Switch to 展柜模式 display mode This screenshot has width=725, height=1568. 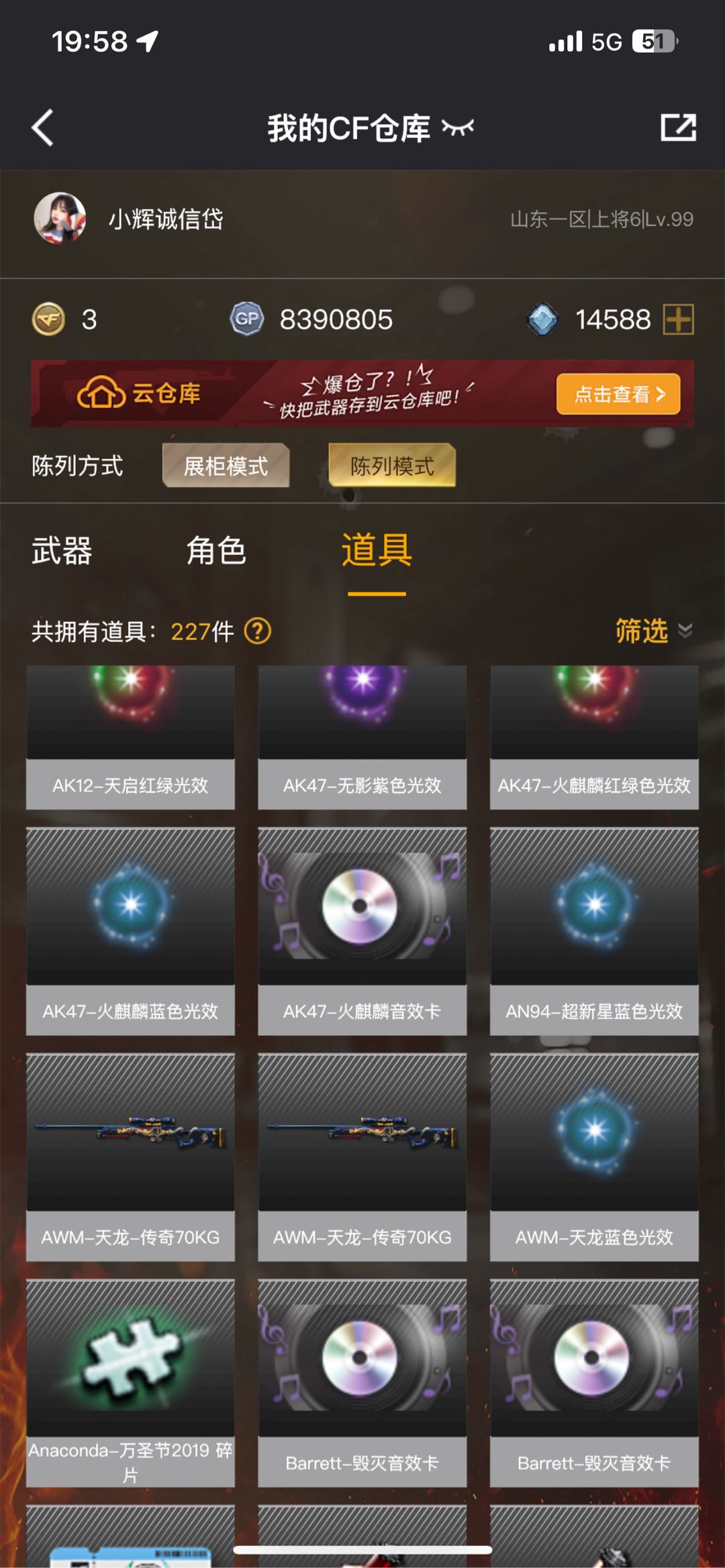click(226, 466)
